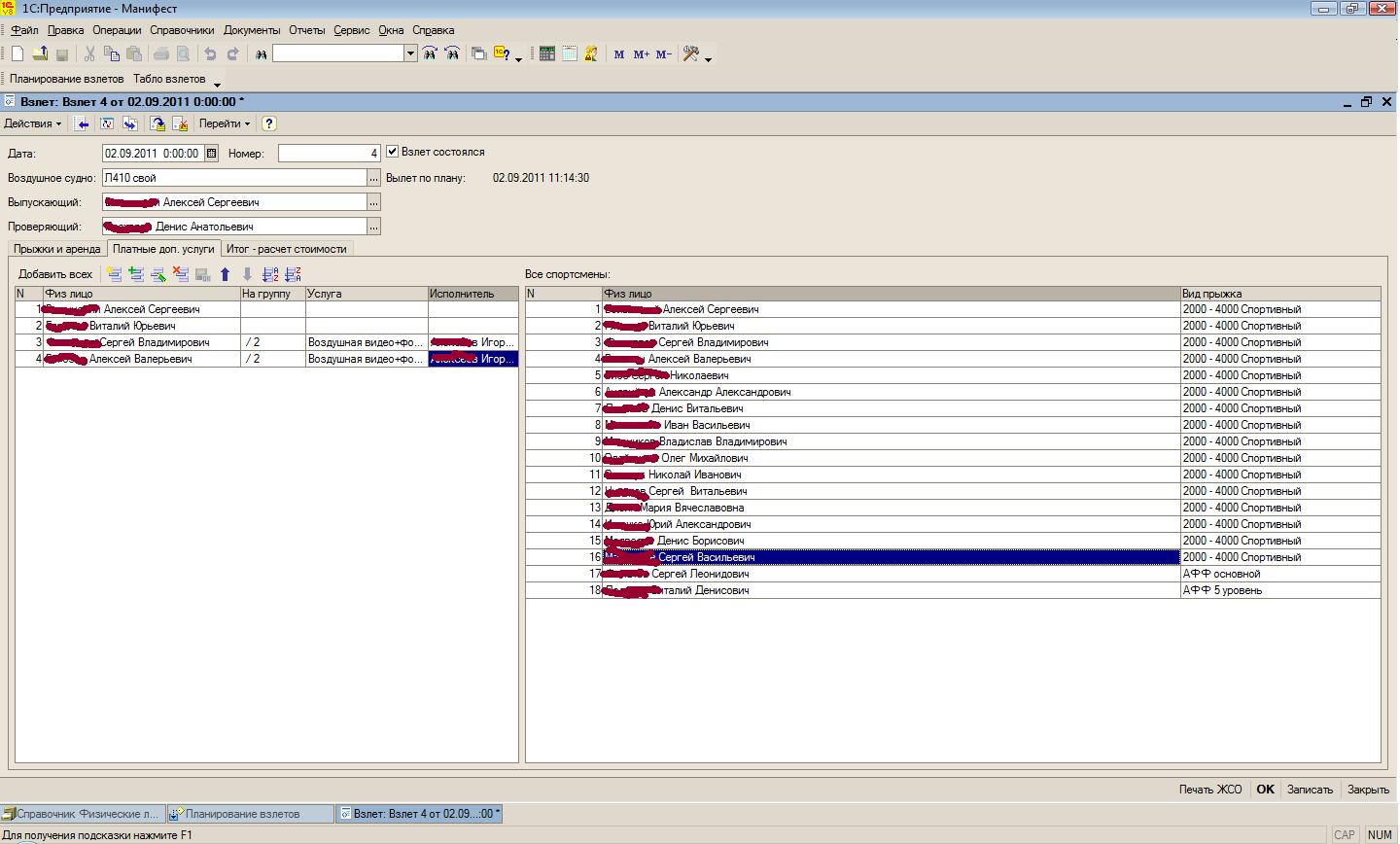Expand the search combo box dropdown arrow
1400x844 pixels.
pyautogui.click(x=410, y=54)
